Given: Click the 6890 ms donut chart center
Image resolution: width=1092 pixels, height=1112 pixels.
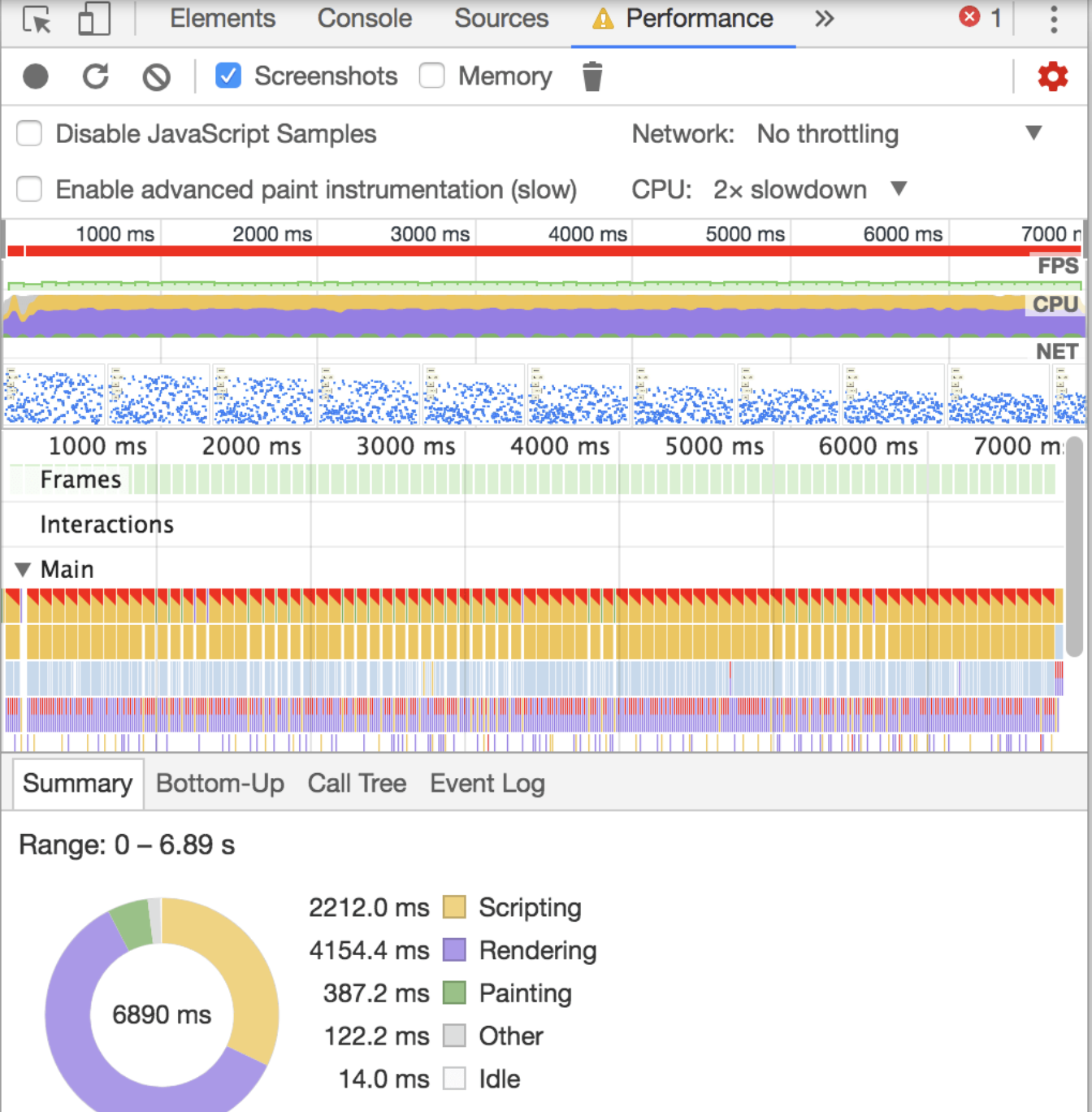Looking at the screenshot, I should pyautogui.click(x=162, y=1014).
